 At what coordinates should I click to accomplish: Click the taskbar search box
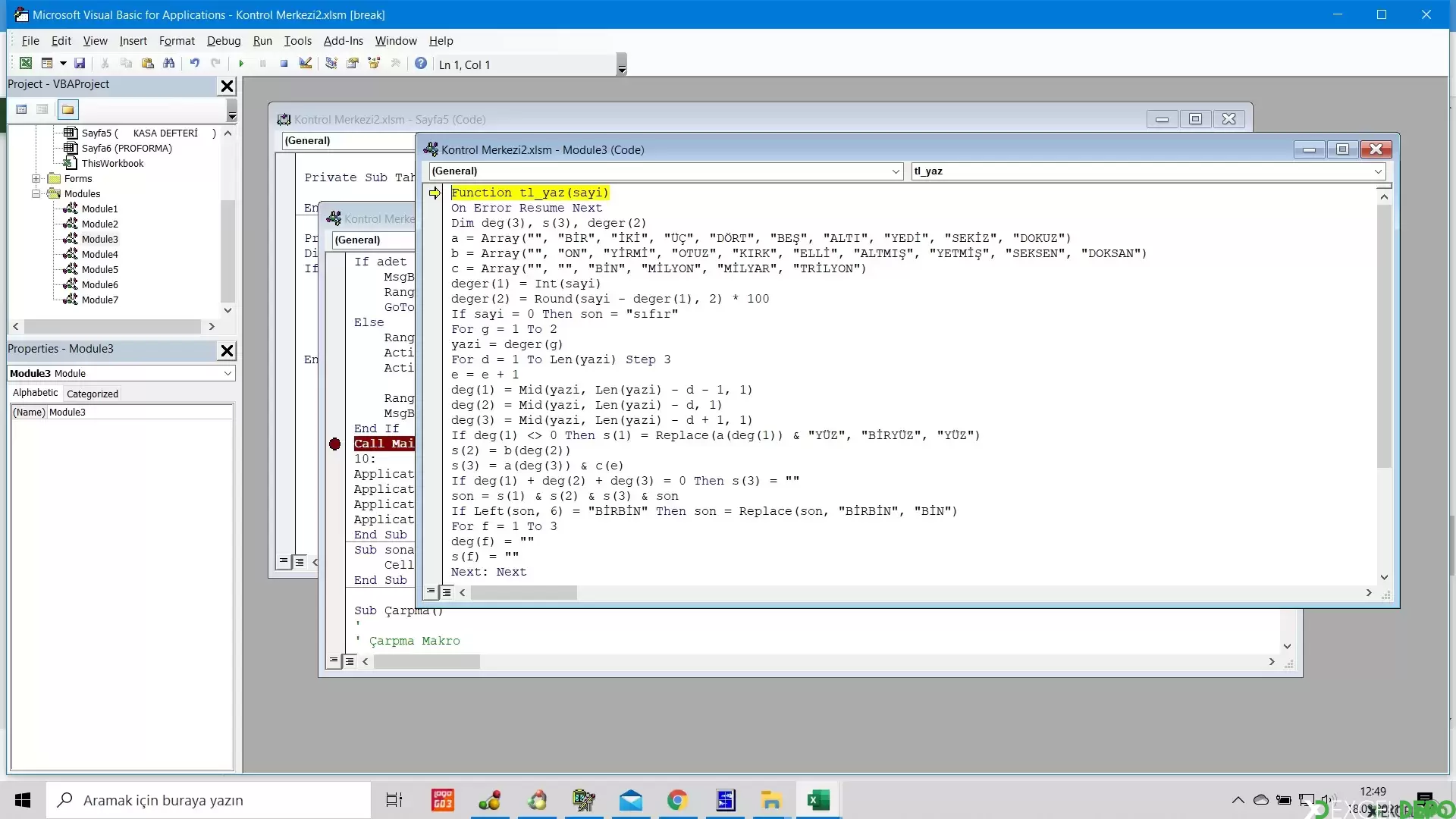click(x=209, y=800)
